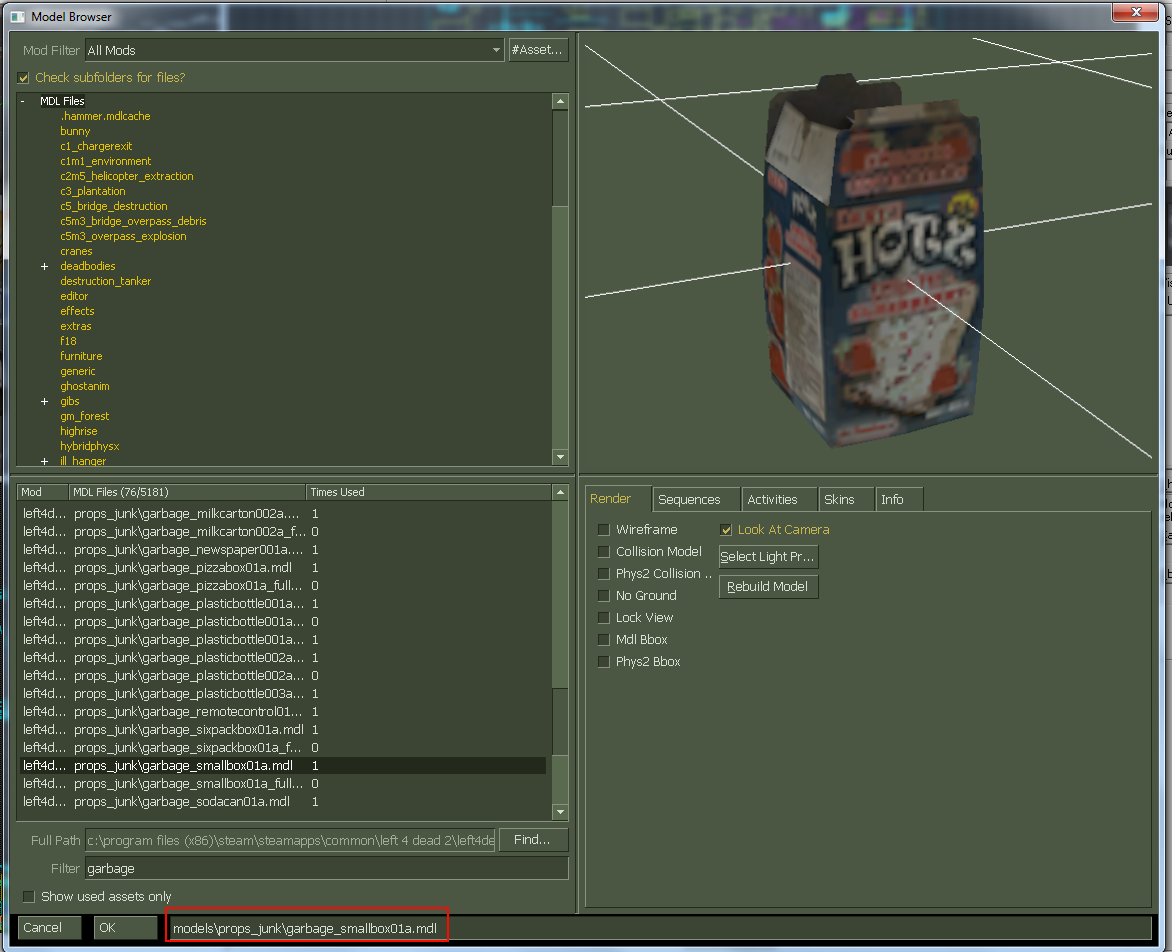The width and height of the screenshot is (1172, 952).
Task: Click the file list scroll down arrow
Action: tap(560, 812)
